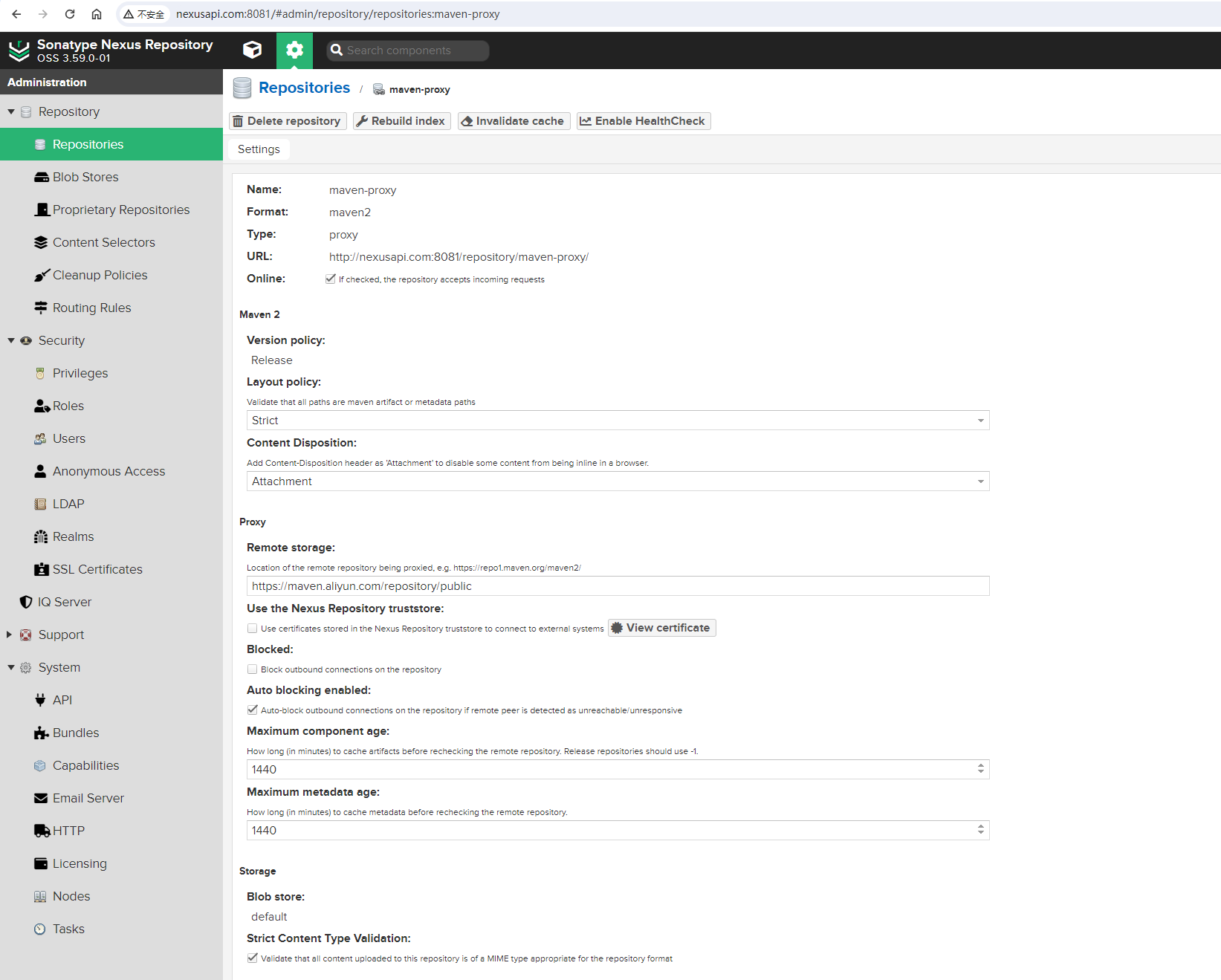Click the Blob Stores drive icon
The height and width of the screenshot is (980, 1221).
click(41, 177)
